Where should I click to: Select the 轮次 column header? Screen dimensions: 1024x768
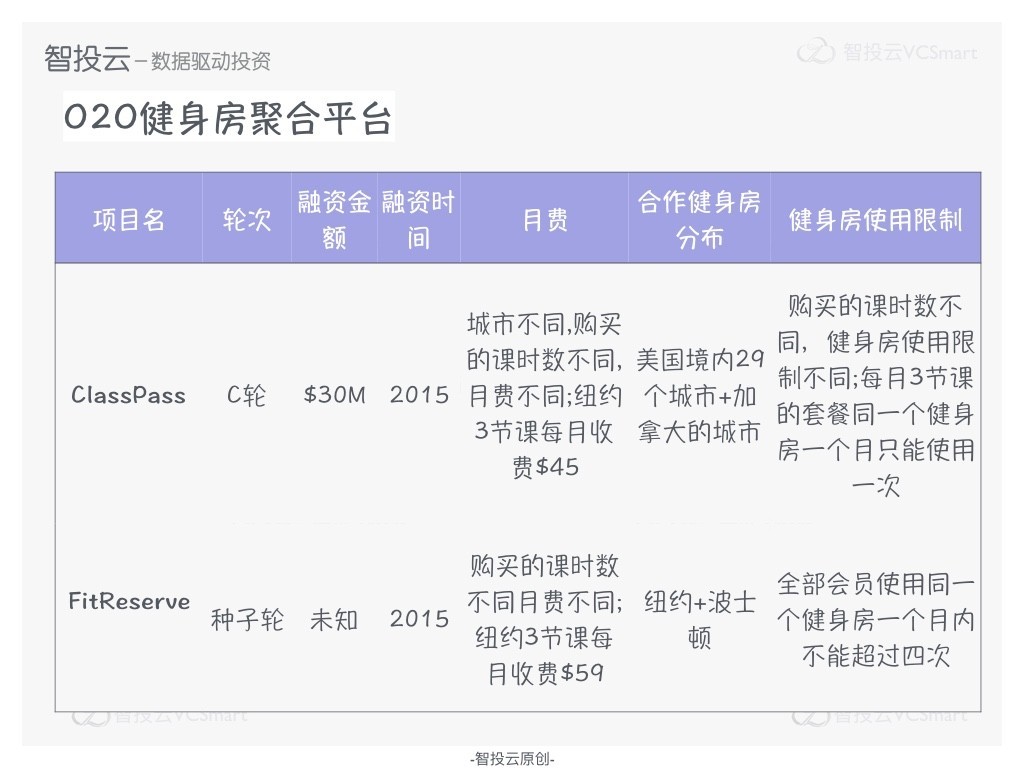246,219
